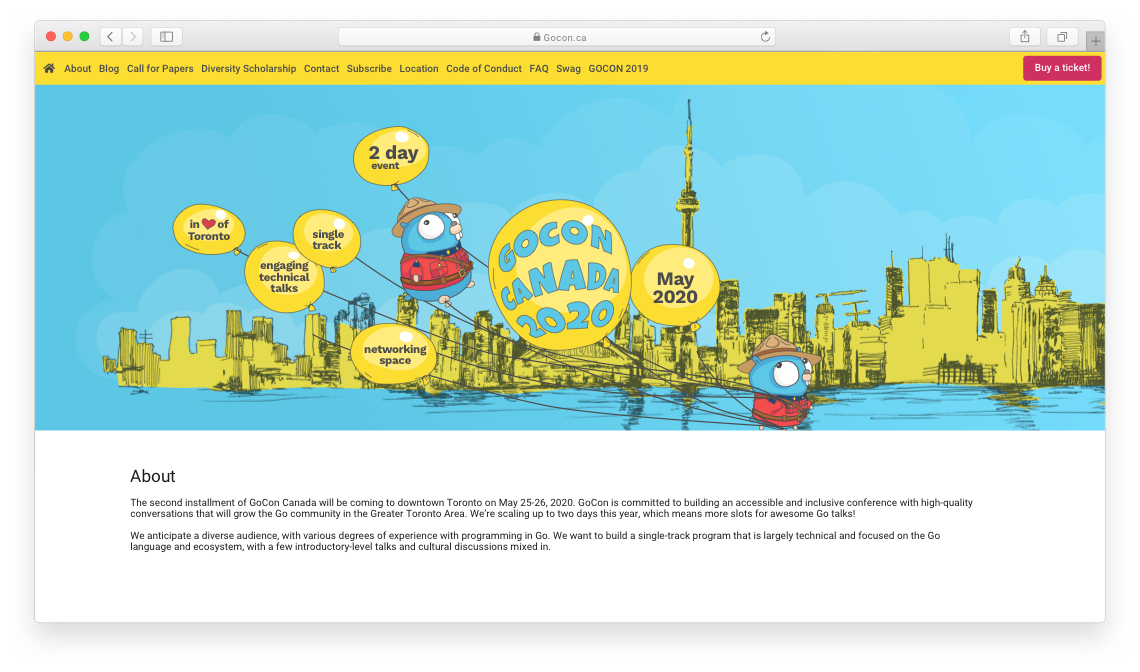The width and height of the screenshot is (1140, 672).
Task: Open the Contact page
Action: tap(321, 68)
